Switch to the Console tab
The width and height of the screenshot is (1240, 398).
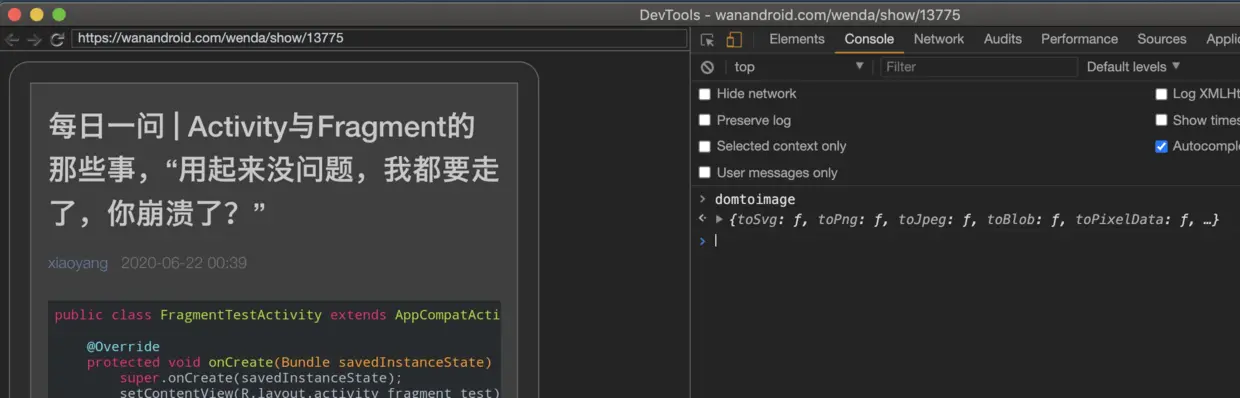(x=869, y=39)
